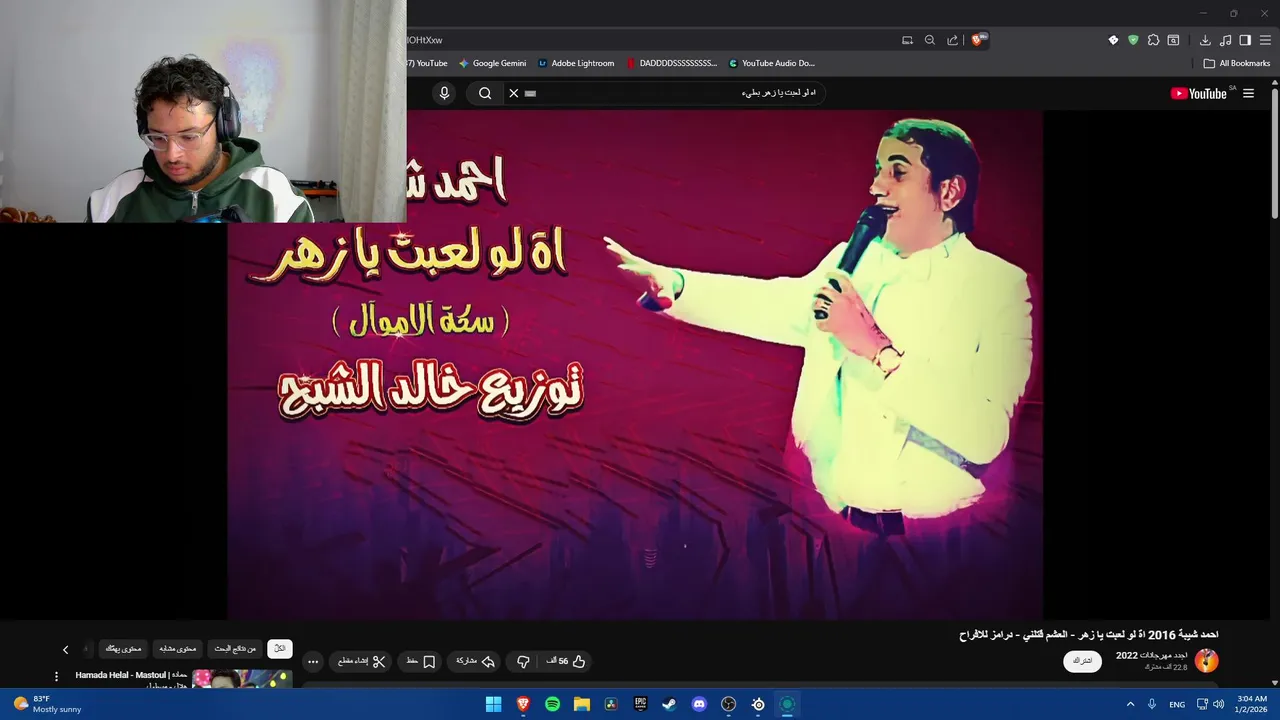Viewport: 1280px width, 720px height.
Task: Go to YouTube home via the logo
Action: tap(1198, 93)
